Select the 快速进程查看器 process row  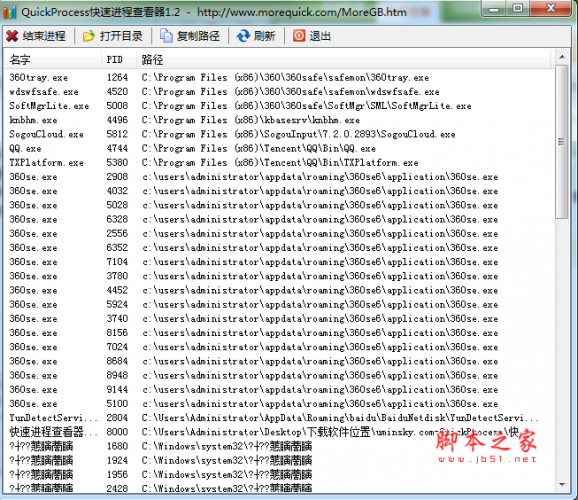point(279,432)
